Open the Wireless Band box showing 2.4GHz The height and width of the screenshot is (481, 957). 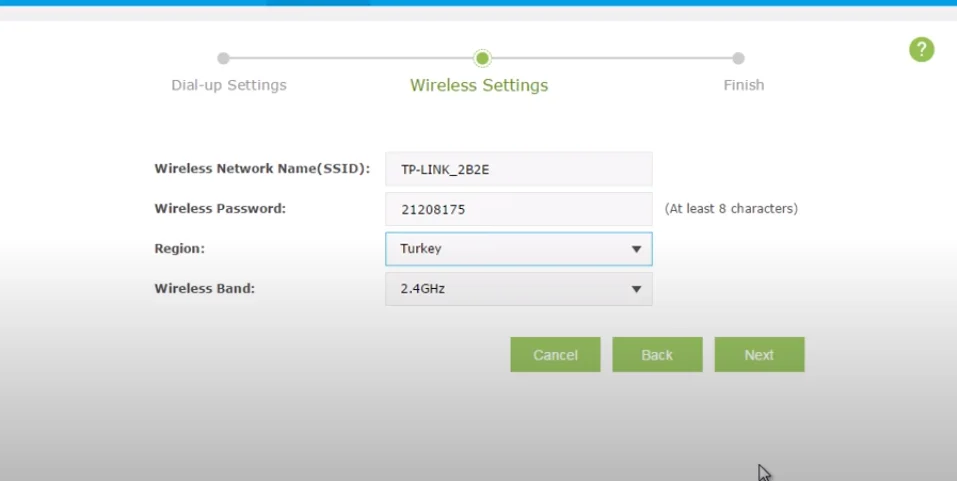(x=505, y=289)
